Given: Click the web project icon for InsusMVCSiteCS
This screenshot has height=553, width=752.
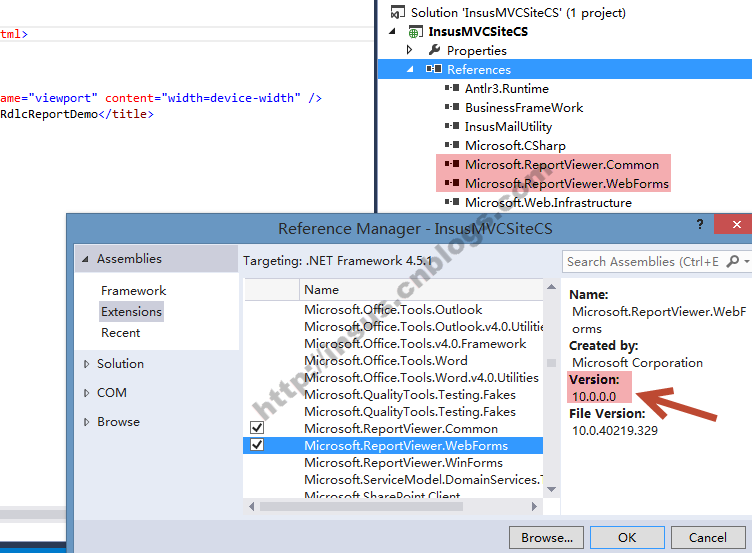Looking at the screenshot, I should pyautogui.click(x=415, y=32).
